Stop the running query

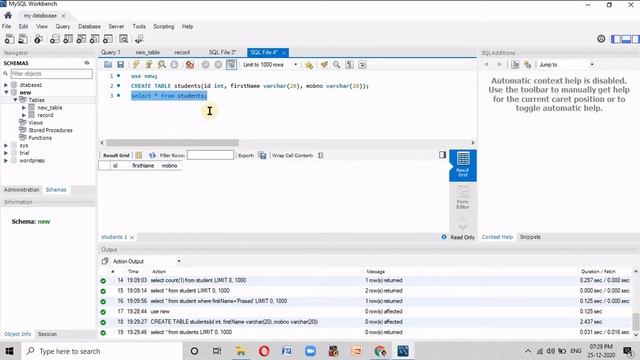(x=174, y=64)
